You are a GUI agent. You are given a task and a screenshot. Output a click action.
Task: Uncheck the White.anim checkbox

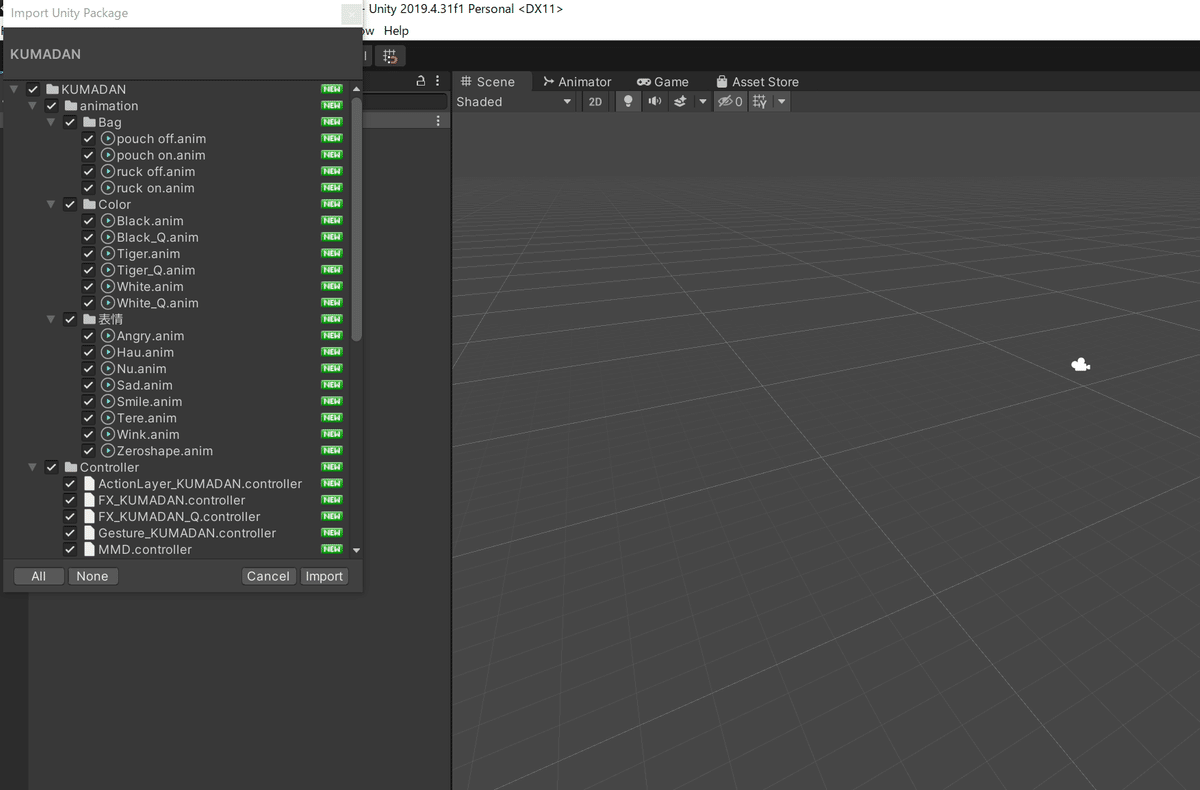88,286
